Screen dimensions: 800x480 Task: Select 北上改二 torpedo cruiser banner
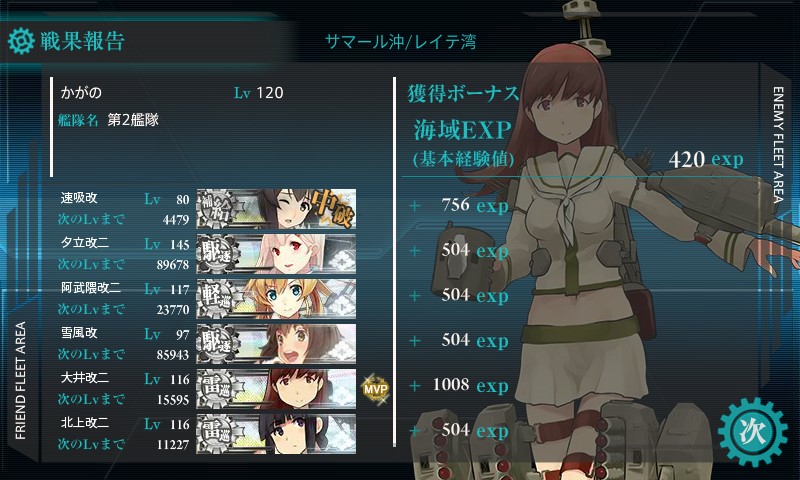pos(276,433)
